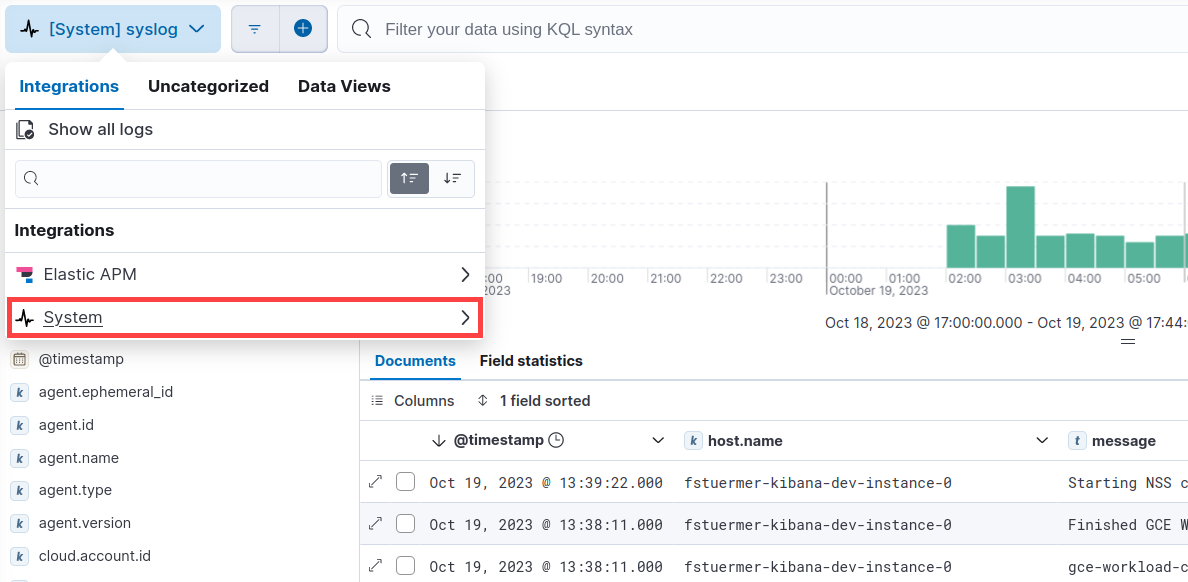
Task: Click the clock icon in timestamp header
Action: pos(557,440)
